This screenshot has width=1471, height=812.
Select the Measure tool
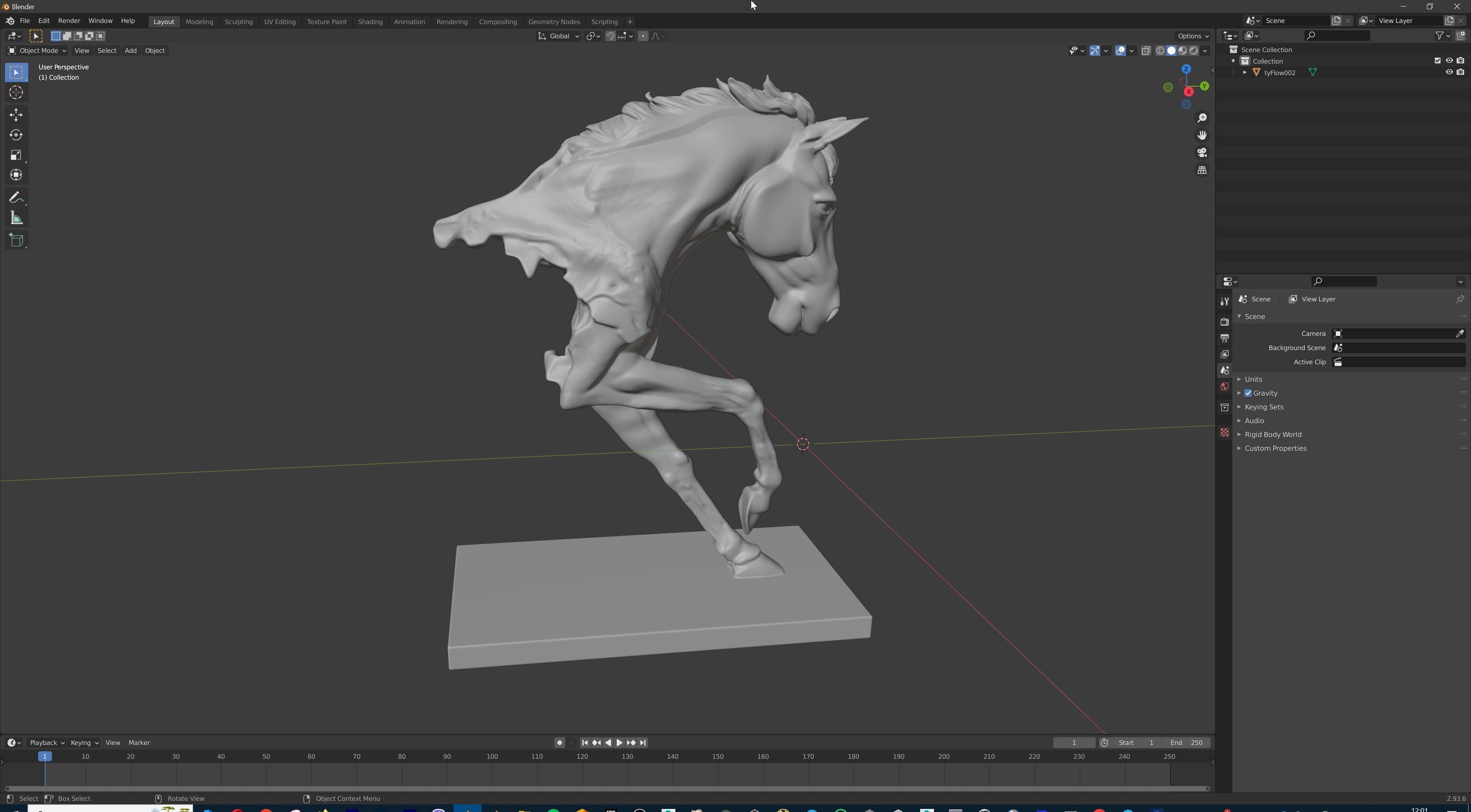pyautogui.click(x=16, y=218)
